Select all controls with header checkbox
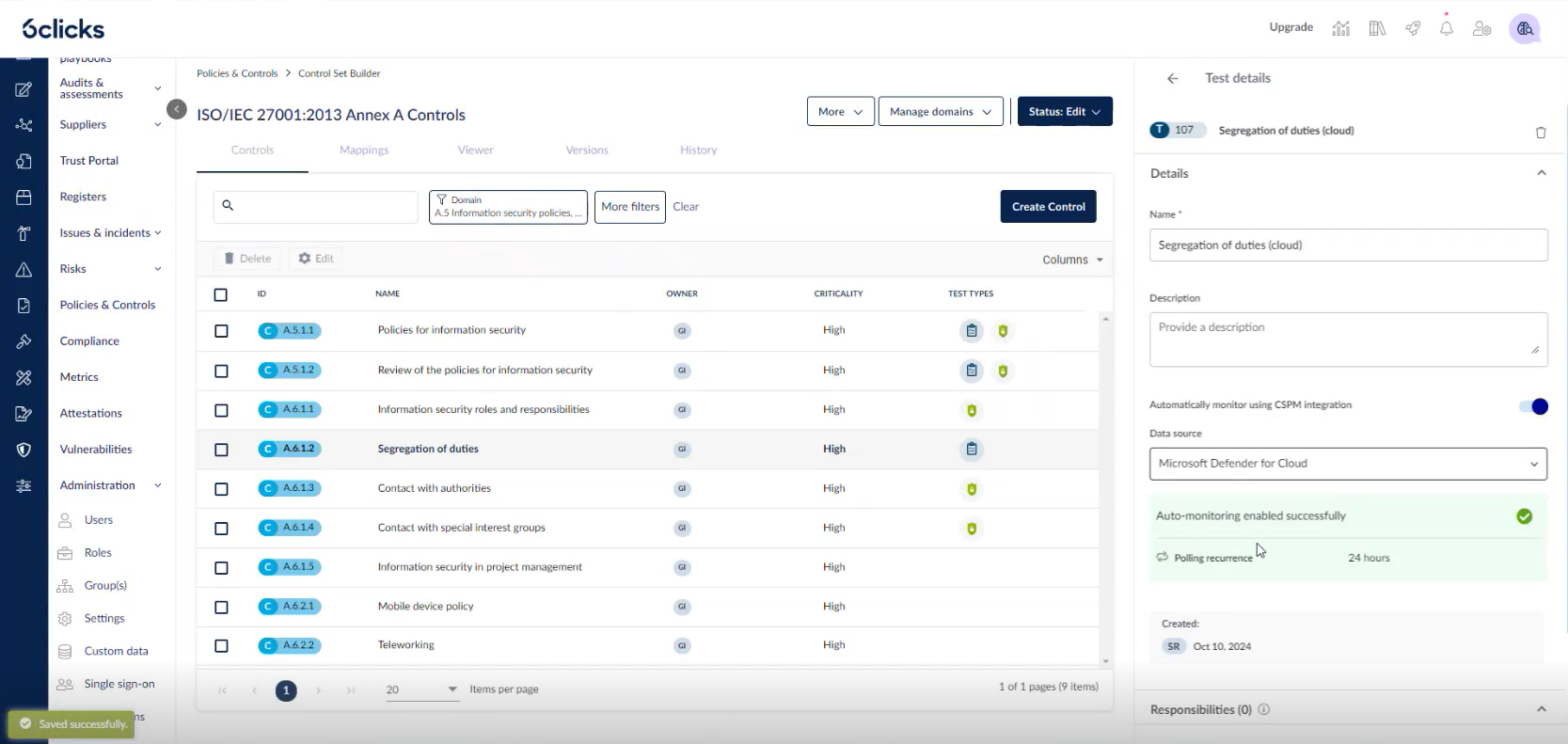1568x744 pixels. point(221,294)
